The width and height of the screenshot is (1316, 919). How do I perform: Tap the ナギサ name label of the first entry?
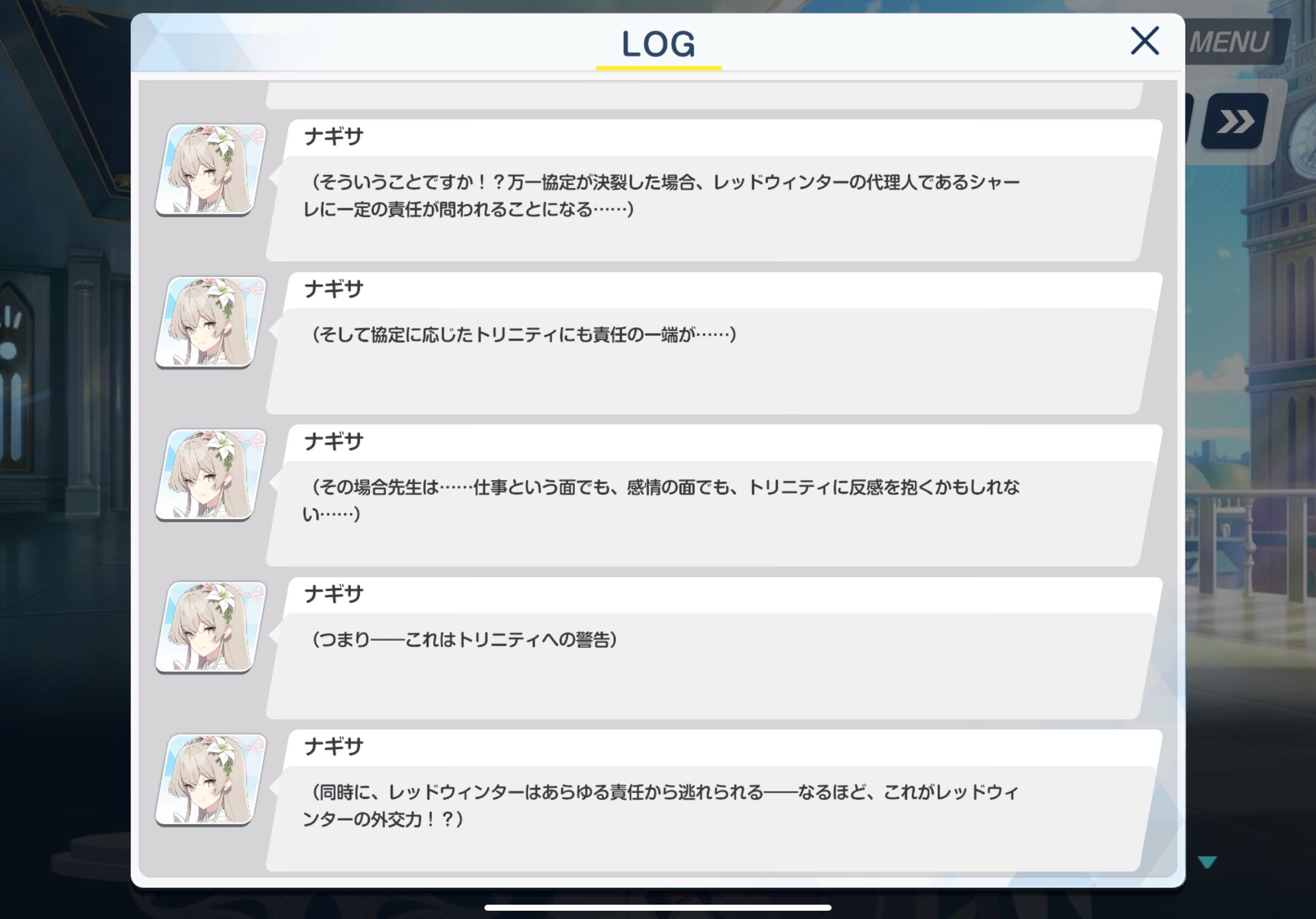333,137
